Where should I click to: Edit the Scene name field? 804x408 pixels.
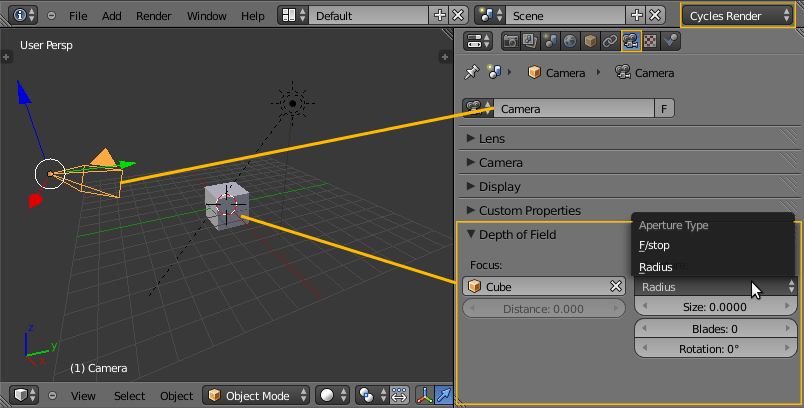[566, 15]
